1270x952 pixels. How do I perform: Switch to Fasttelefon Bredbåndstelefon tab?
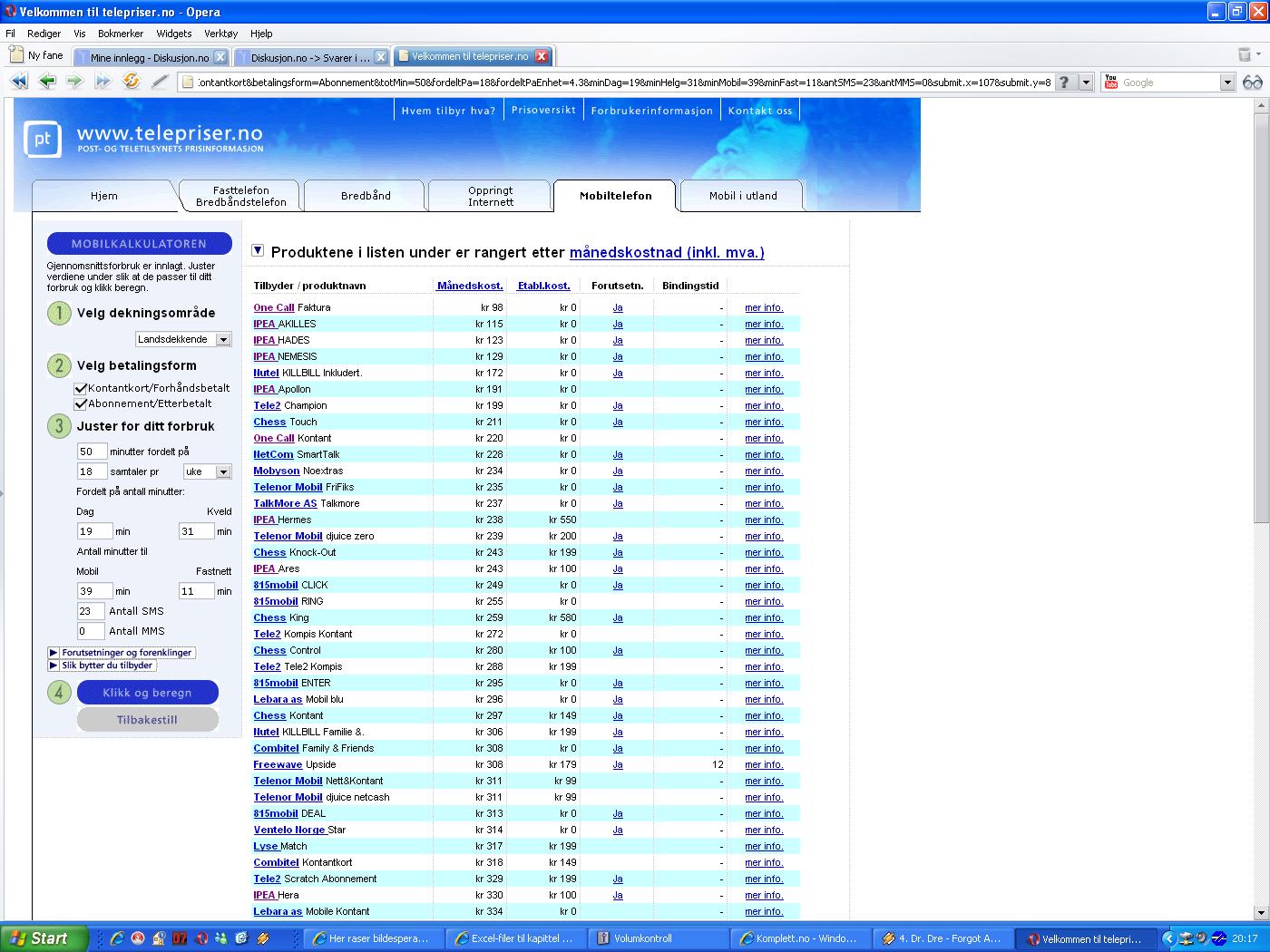click(240, 196)
